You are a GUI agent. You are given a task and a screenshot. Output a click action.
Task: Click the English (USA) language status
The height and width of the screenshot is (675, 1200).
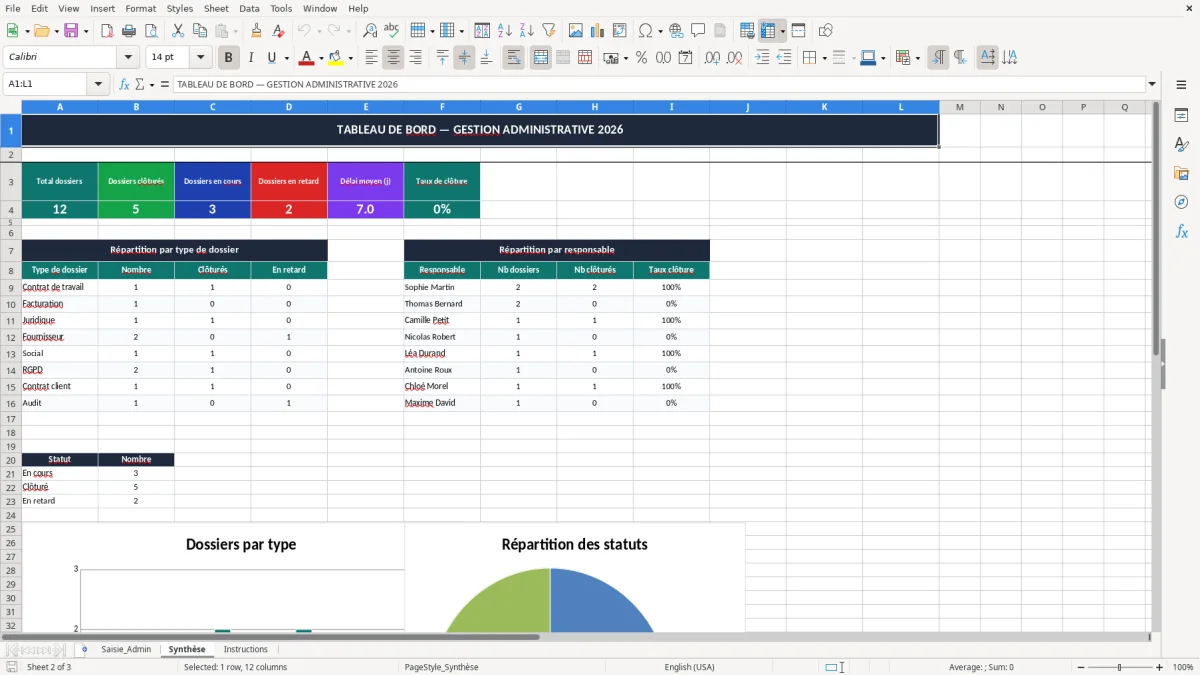click(689, 667)
